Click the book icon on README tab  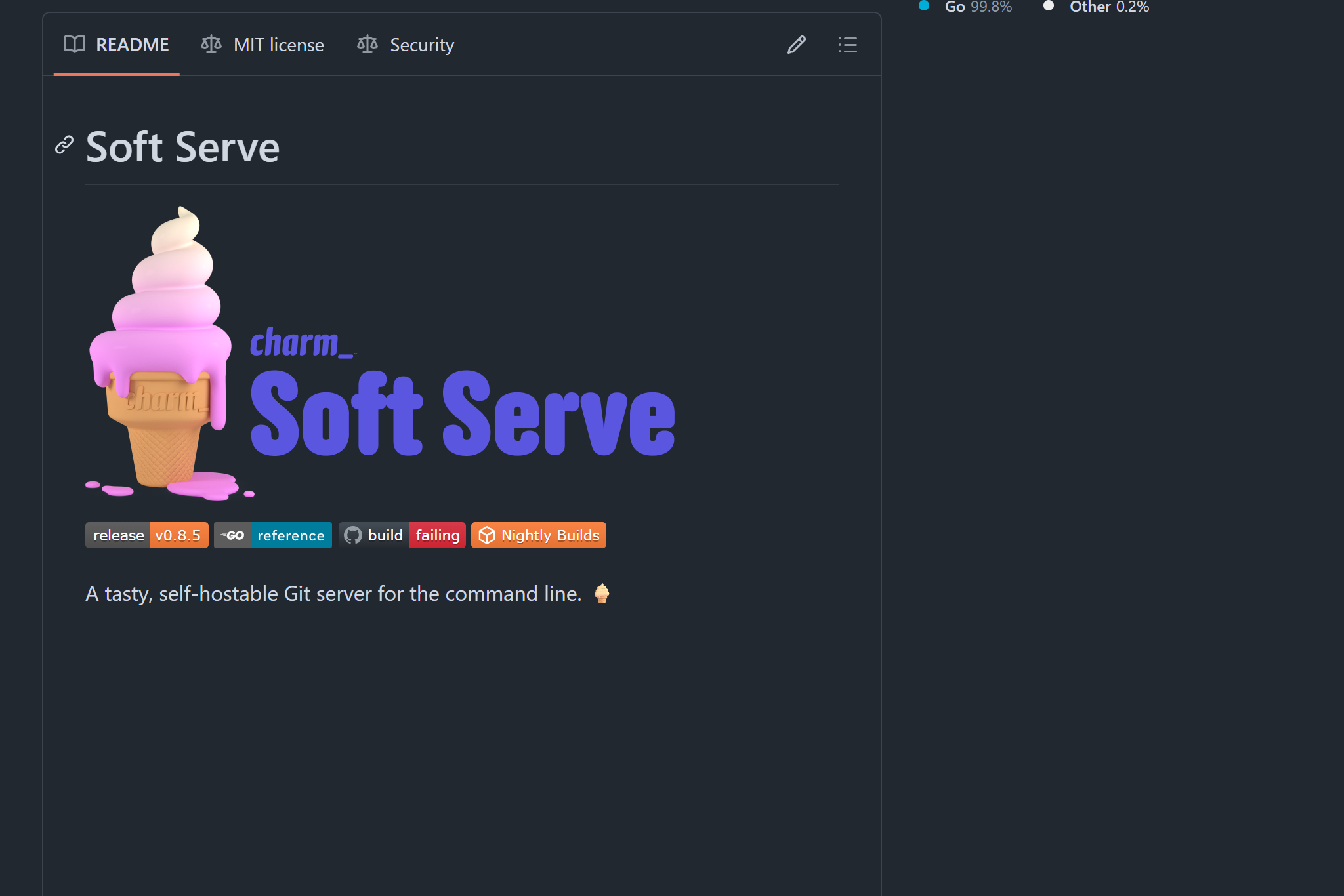[75, 45]
